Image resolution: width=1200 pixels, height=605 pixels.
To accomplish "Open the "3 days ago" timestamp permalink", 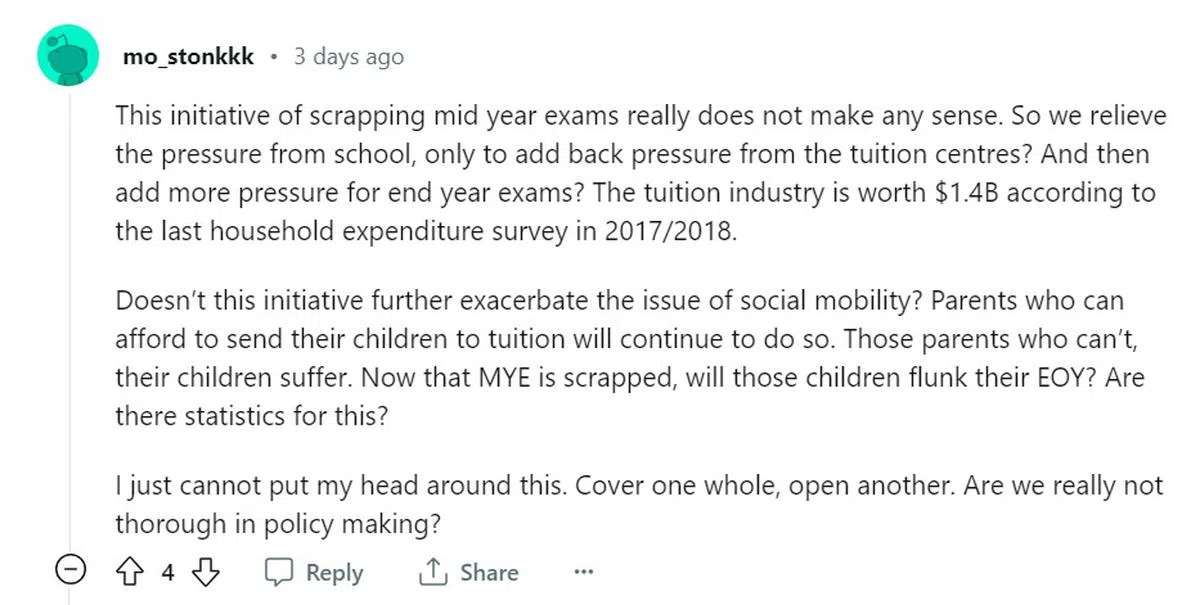I will (x=348, y=56).
